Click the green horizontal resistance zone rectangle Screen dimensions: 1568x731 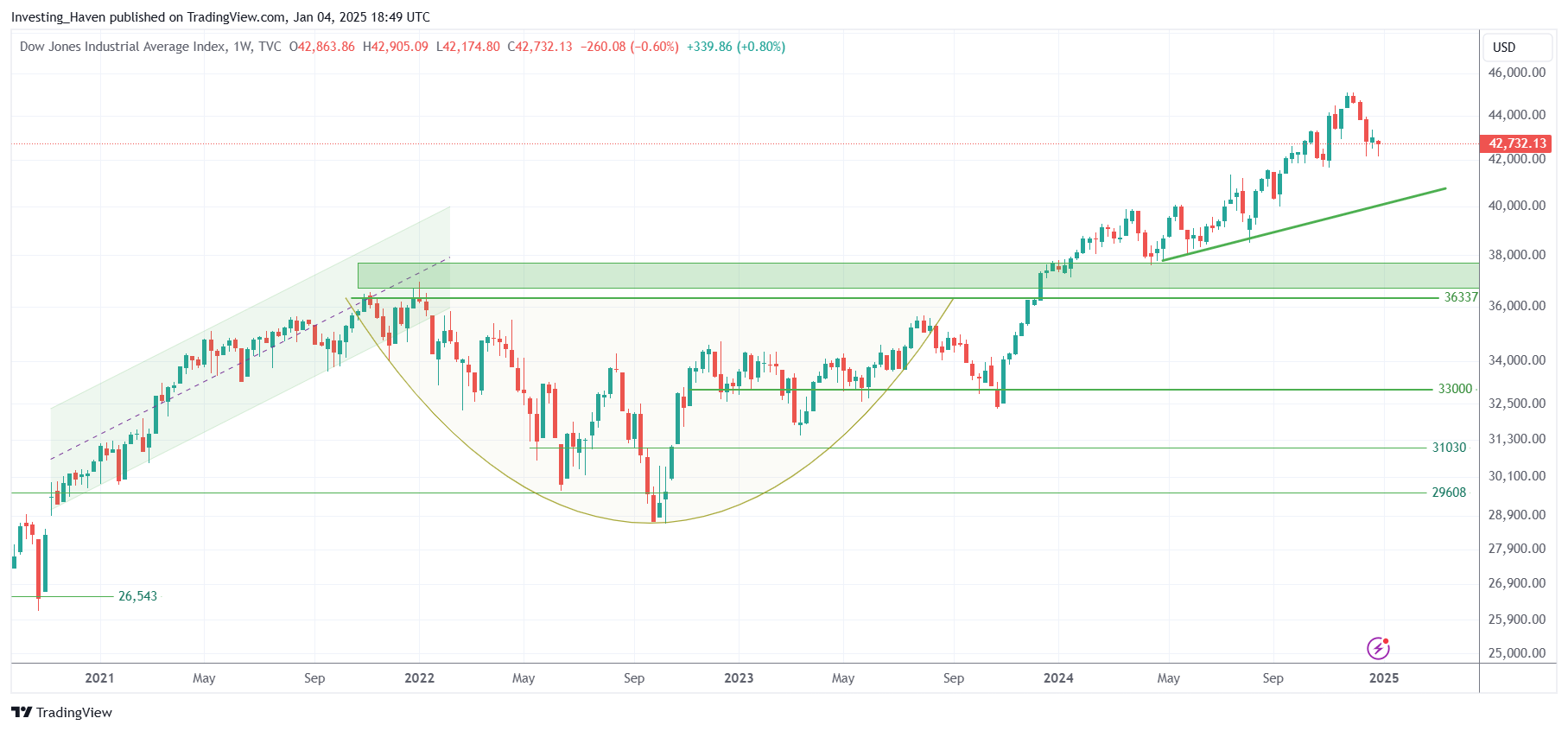pyautogui.click(x=918, y=276)
